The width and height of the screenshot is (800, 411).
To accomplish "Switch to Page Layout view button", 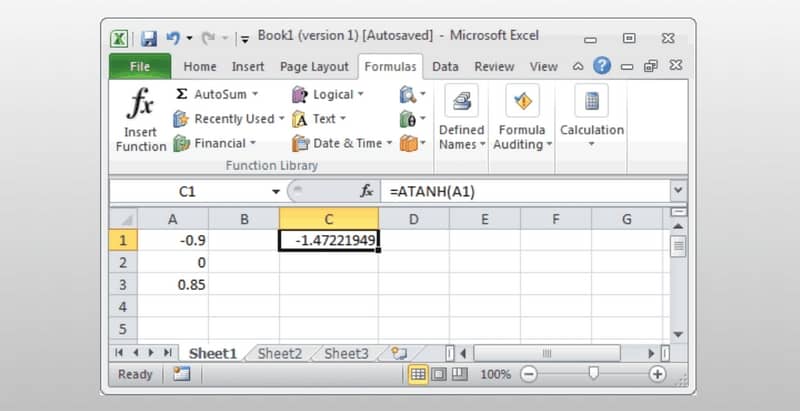I will 438,374.
